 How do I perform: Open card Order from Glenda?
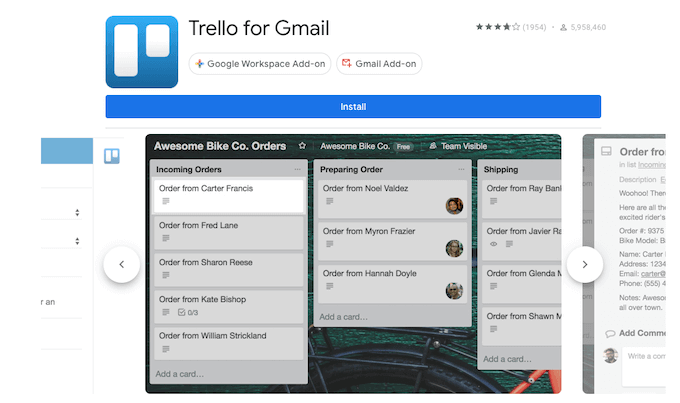point(522,284)
